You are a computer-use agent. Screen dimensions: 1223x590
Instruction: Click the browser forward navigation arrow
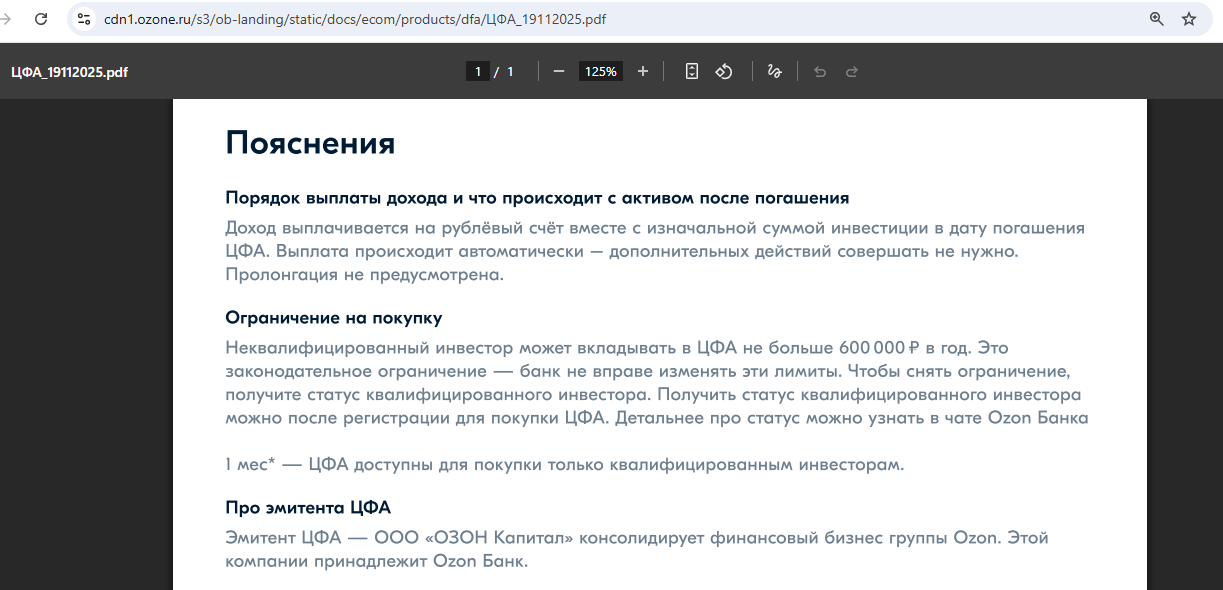(x=6, y=19)
